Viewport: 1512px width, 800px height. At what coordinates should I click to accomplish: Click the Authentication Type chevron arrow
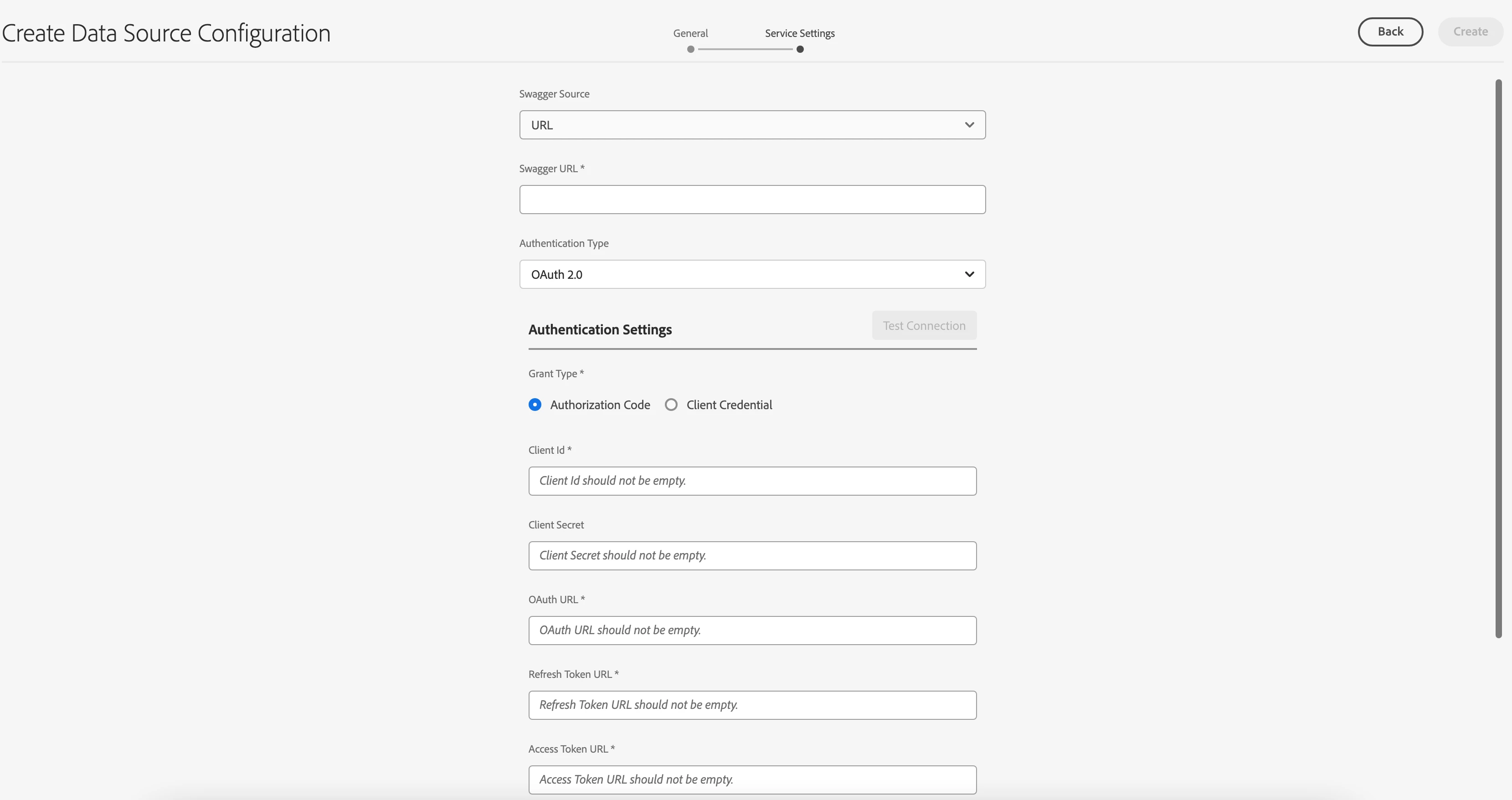click(969, 274)
